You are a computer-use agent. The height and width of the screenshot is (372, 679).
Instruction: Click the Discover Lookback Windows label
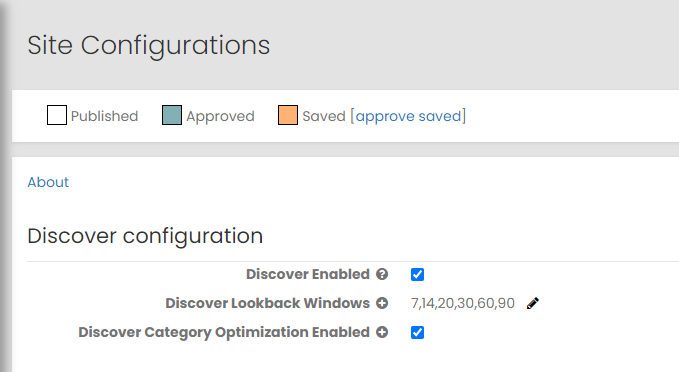[x=268, y=303]
